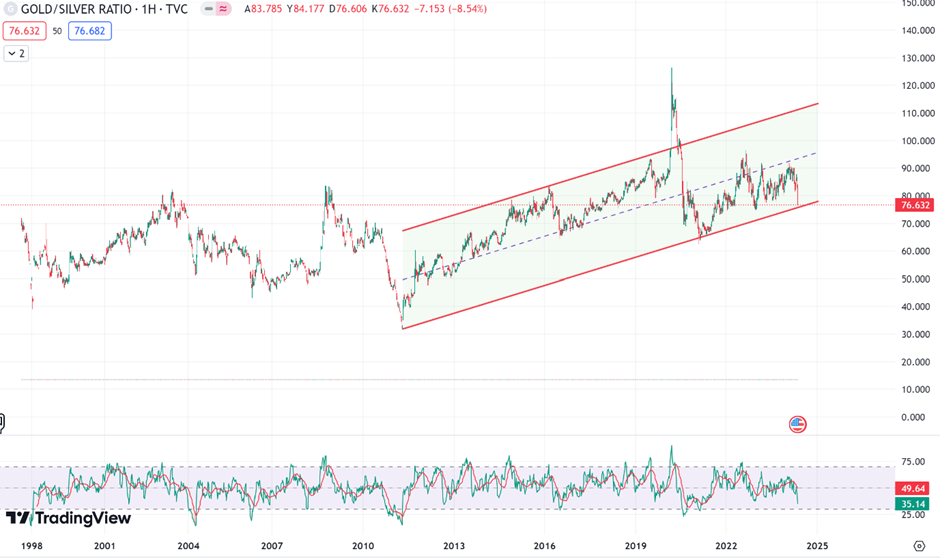Open chart settings gear icon

tap(919, 545)
